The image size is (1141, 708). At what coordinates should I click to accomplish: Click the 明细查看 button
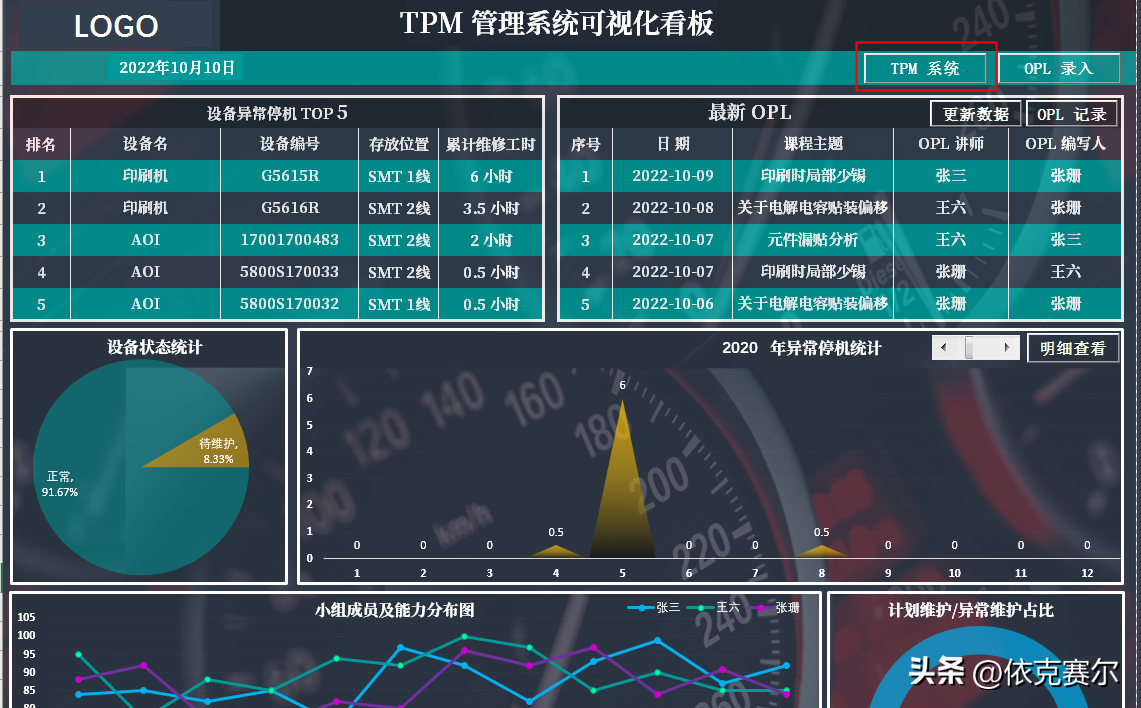click(1073, 349)
